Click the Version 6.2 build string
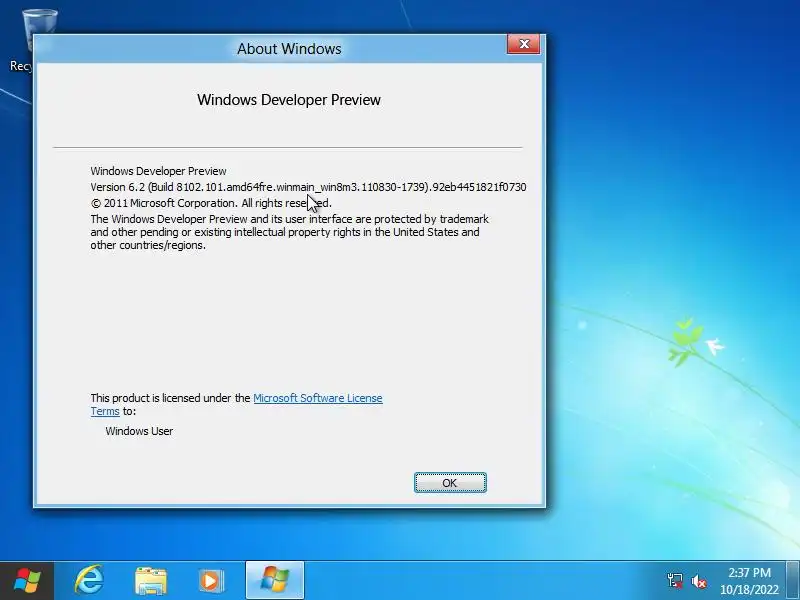Screen dimensions: 800x600 click(308, 187)
